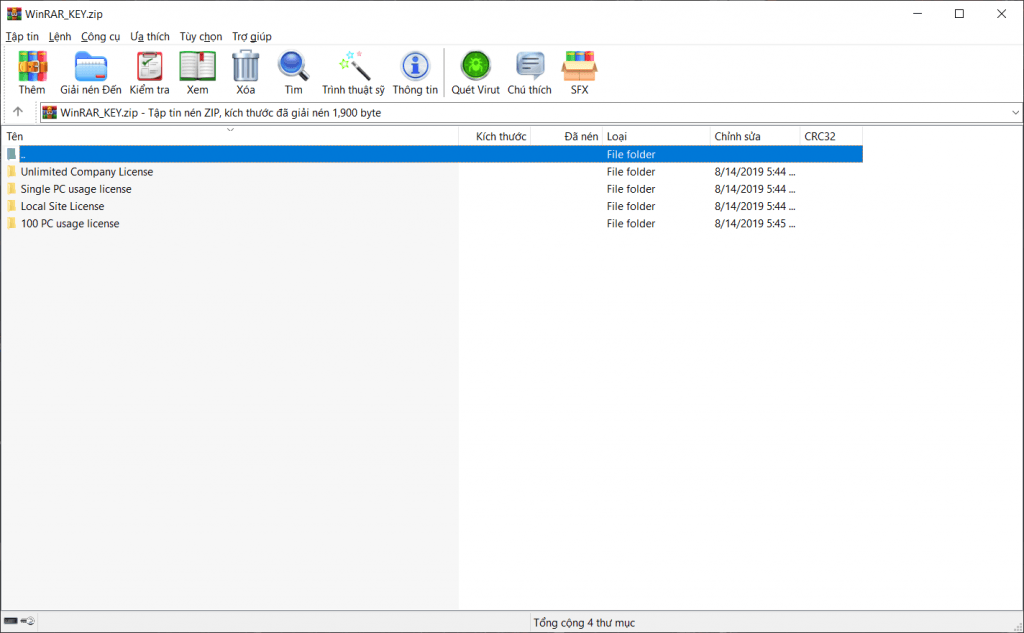Click WinRAR icon in title bar
This screenshot has height=633, width=1024.
(14, 14)
